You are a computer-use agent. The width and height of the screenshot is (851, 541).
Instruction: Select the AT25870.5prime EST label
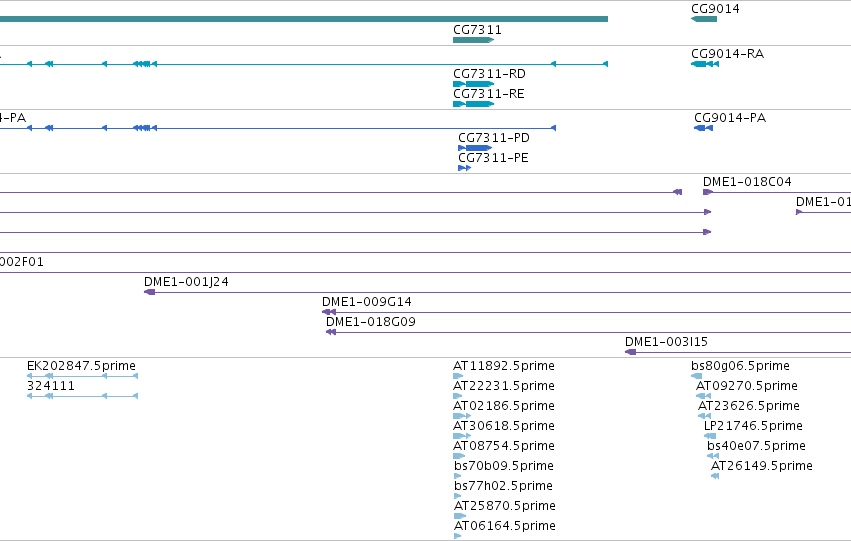pyautogui.click(x=505, y=506)
